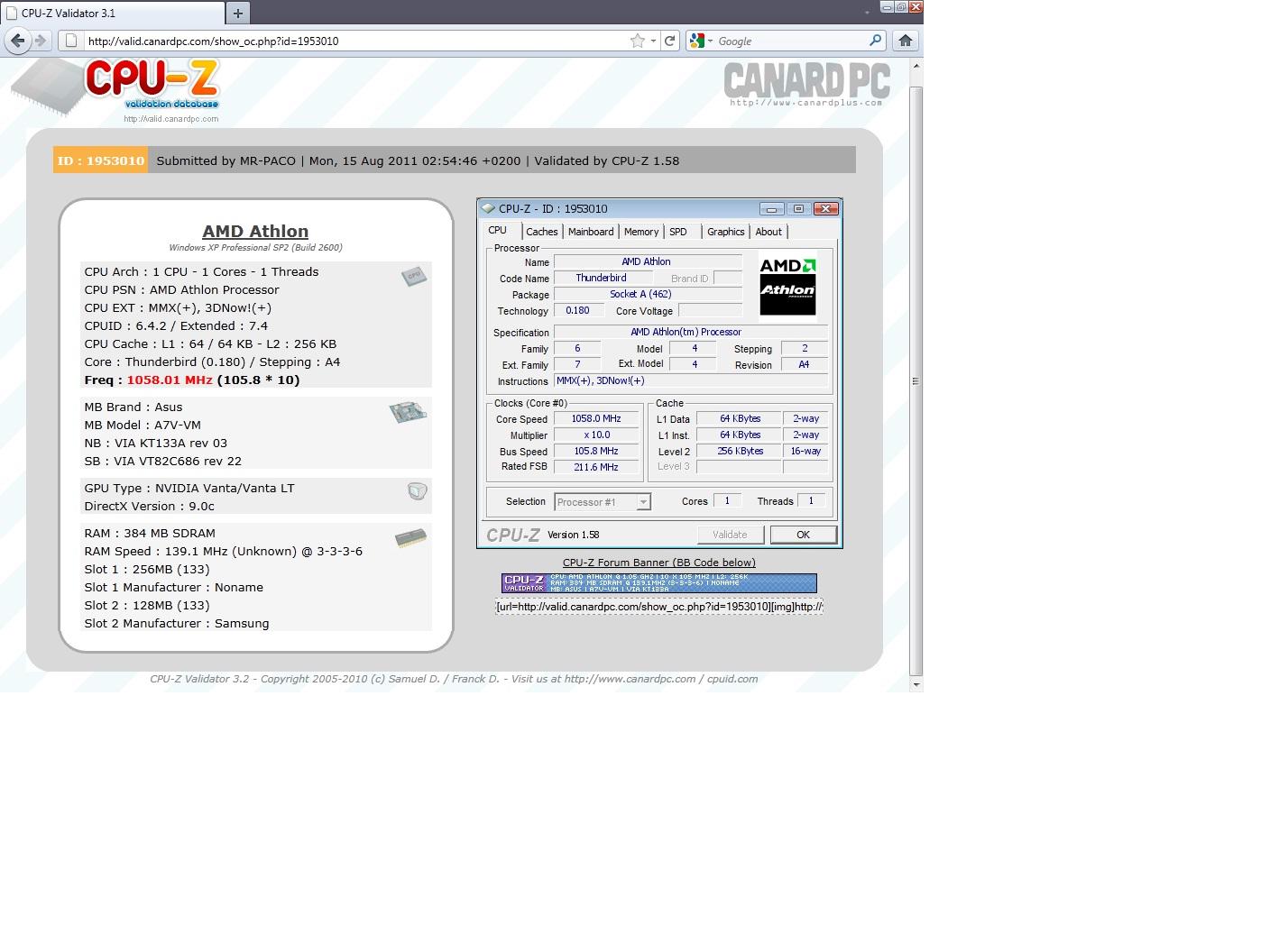
Task: Open a new tab with plus button
Action: point(237,14)
